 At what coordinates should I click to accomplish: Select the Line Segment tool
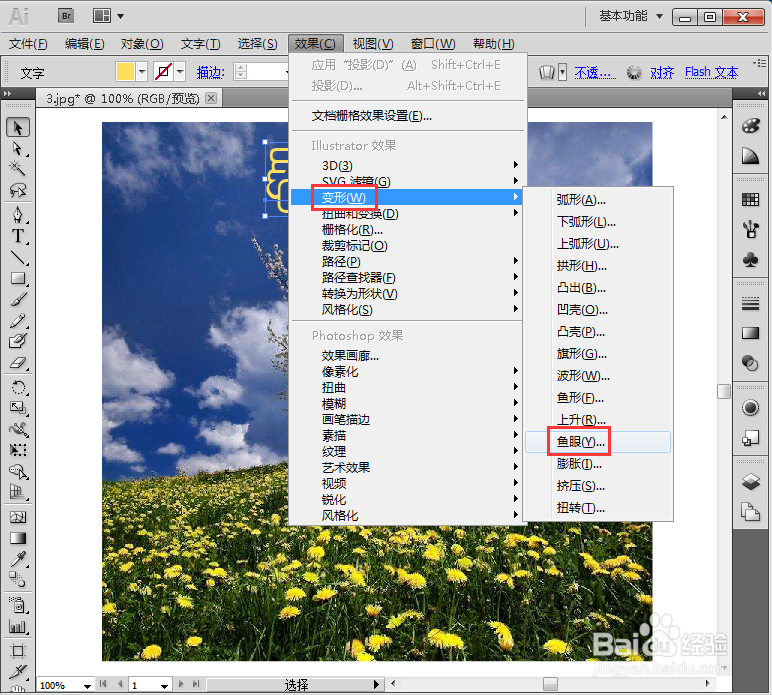(x=18, y=257)
